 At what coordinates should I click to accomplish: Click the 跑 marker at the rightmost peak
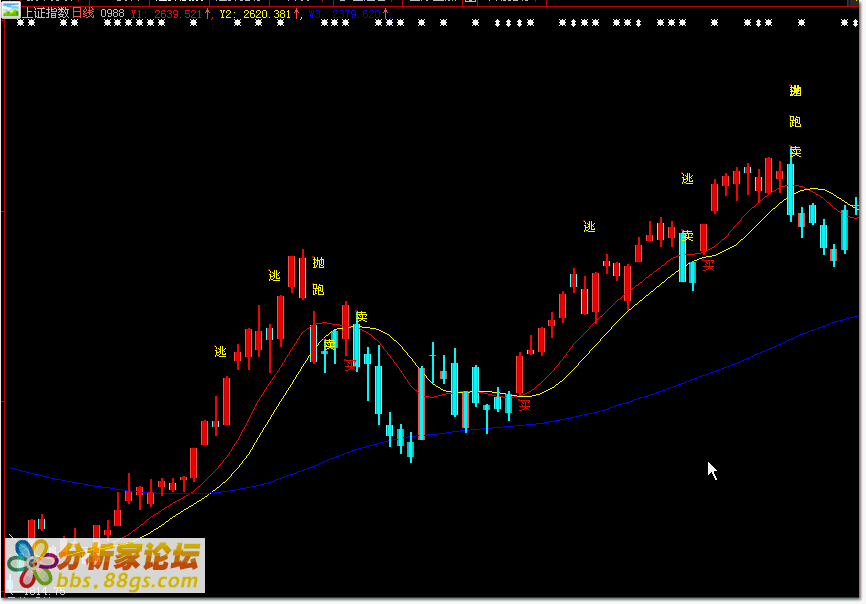[x=795, y=121]
